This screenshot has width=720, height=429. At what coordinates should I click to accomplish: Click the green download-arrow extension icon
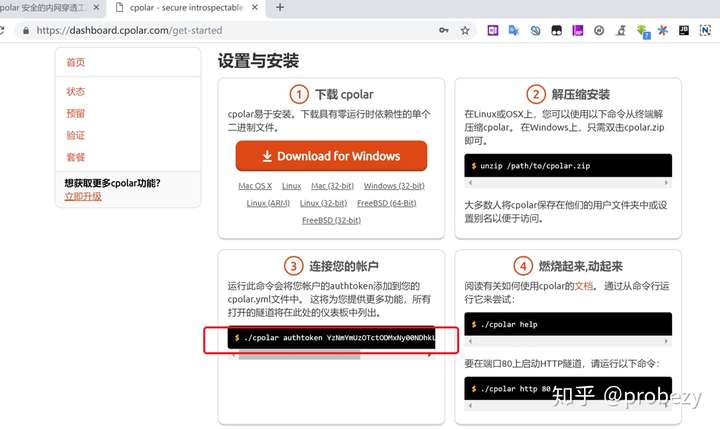click(643, 31)
